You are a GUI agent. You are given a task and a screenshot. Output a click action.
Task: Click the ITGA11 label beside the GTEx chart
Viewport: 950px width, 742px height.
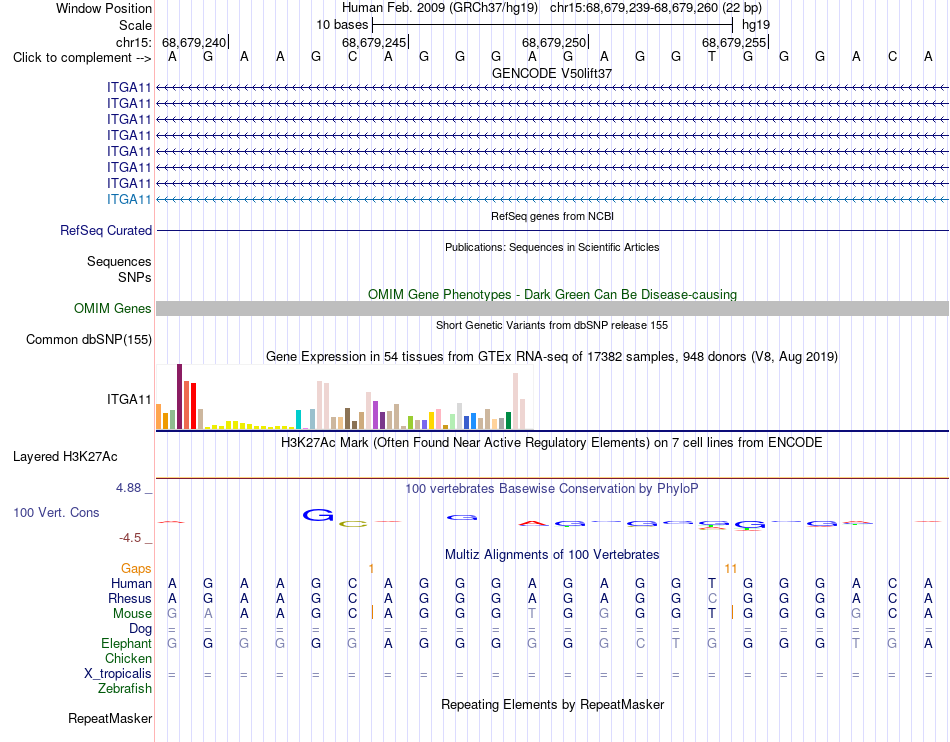129,399
